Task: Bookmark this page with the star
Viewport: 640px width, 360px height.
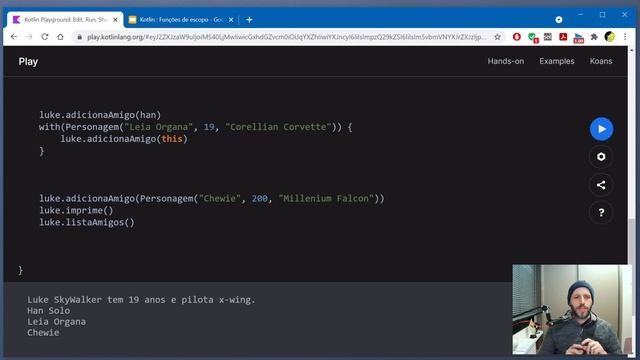Action: tap(497, 37)
